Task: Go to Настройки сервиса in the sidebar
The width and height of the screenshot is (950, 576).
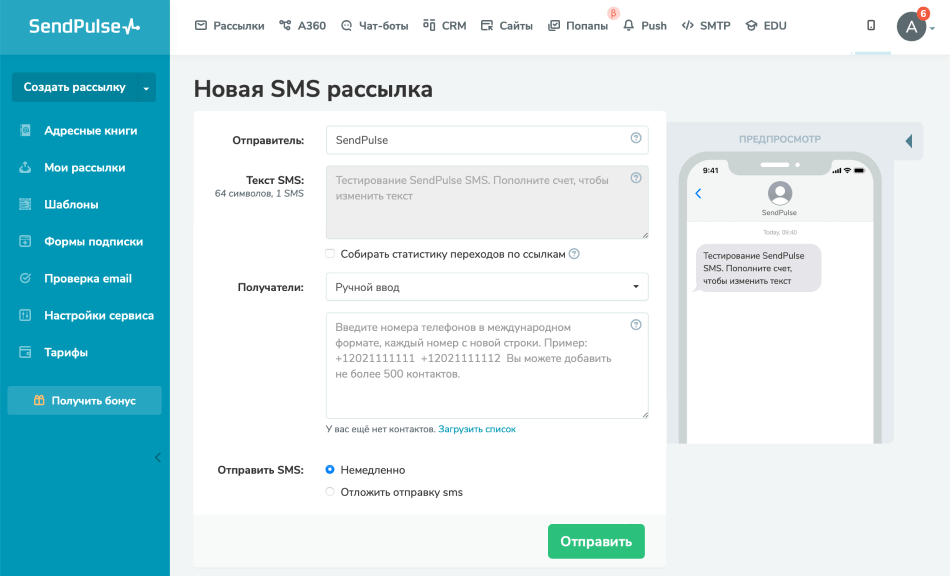Action: [x=99, y=315]
